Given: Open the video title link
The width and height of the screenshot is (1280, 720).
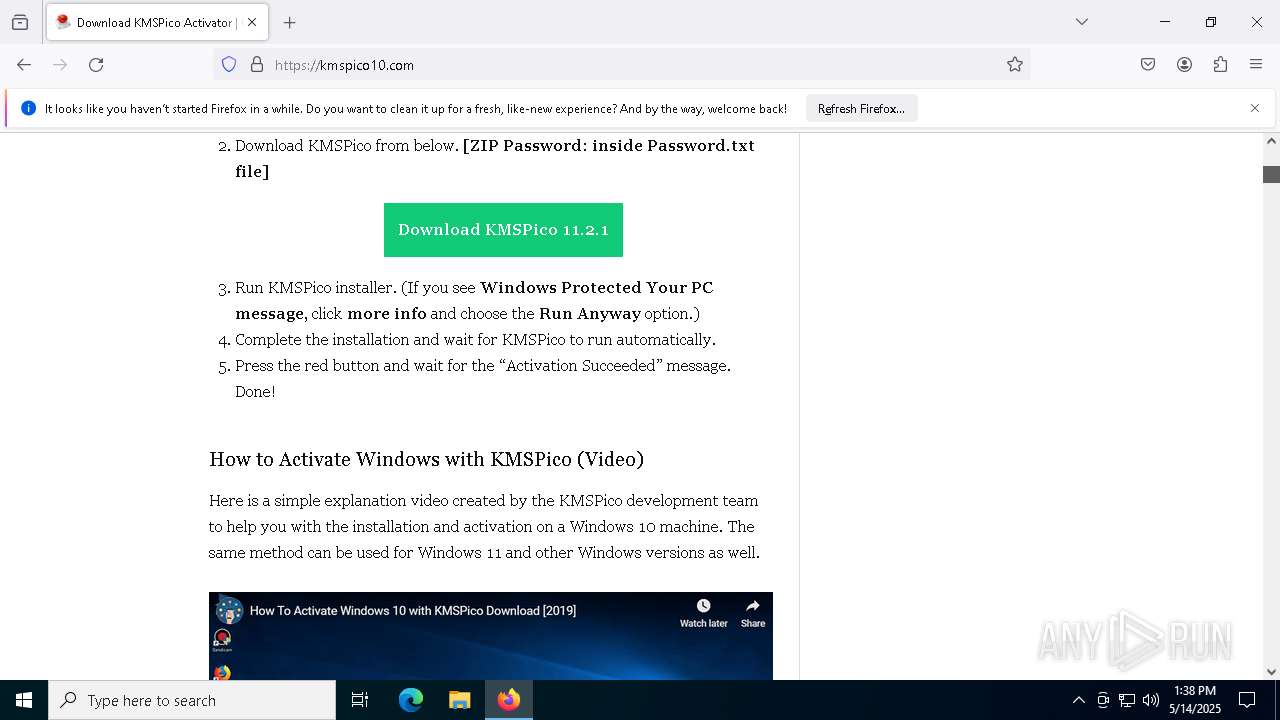Looking at the screenshot, I should [413, 611].
